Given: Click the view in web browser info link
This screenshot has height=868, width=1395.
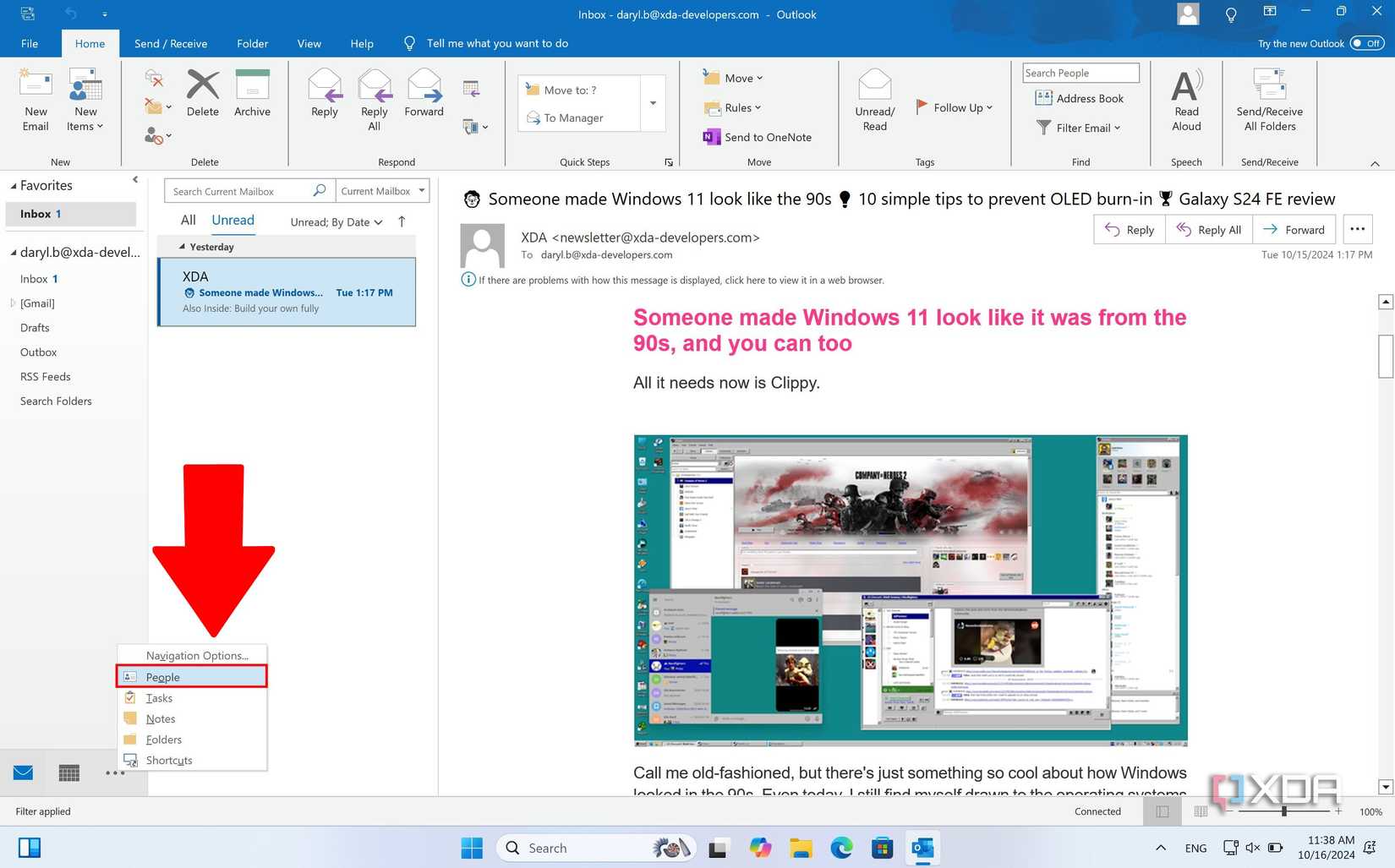Looking at the screenshot, I should [681, 281].
